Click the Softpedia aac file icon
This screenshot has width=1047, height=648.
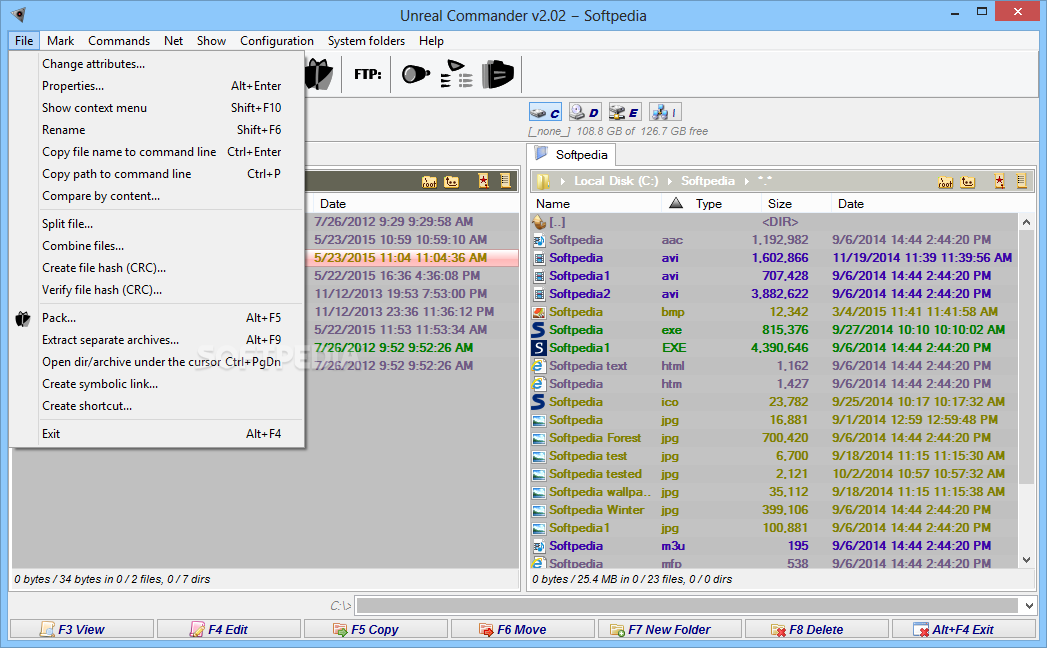click(x=538, y=240)
